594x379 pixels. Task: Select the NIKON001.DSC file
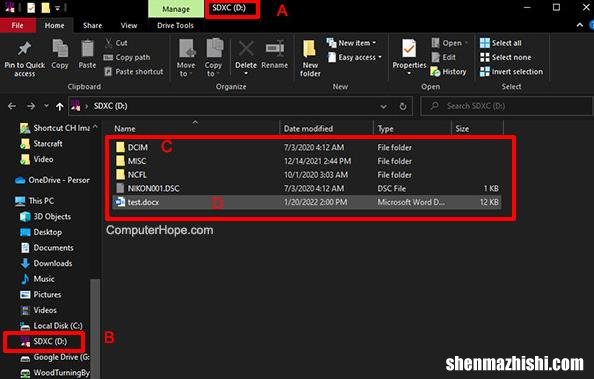pyautogui.click(x=306, y=188)
